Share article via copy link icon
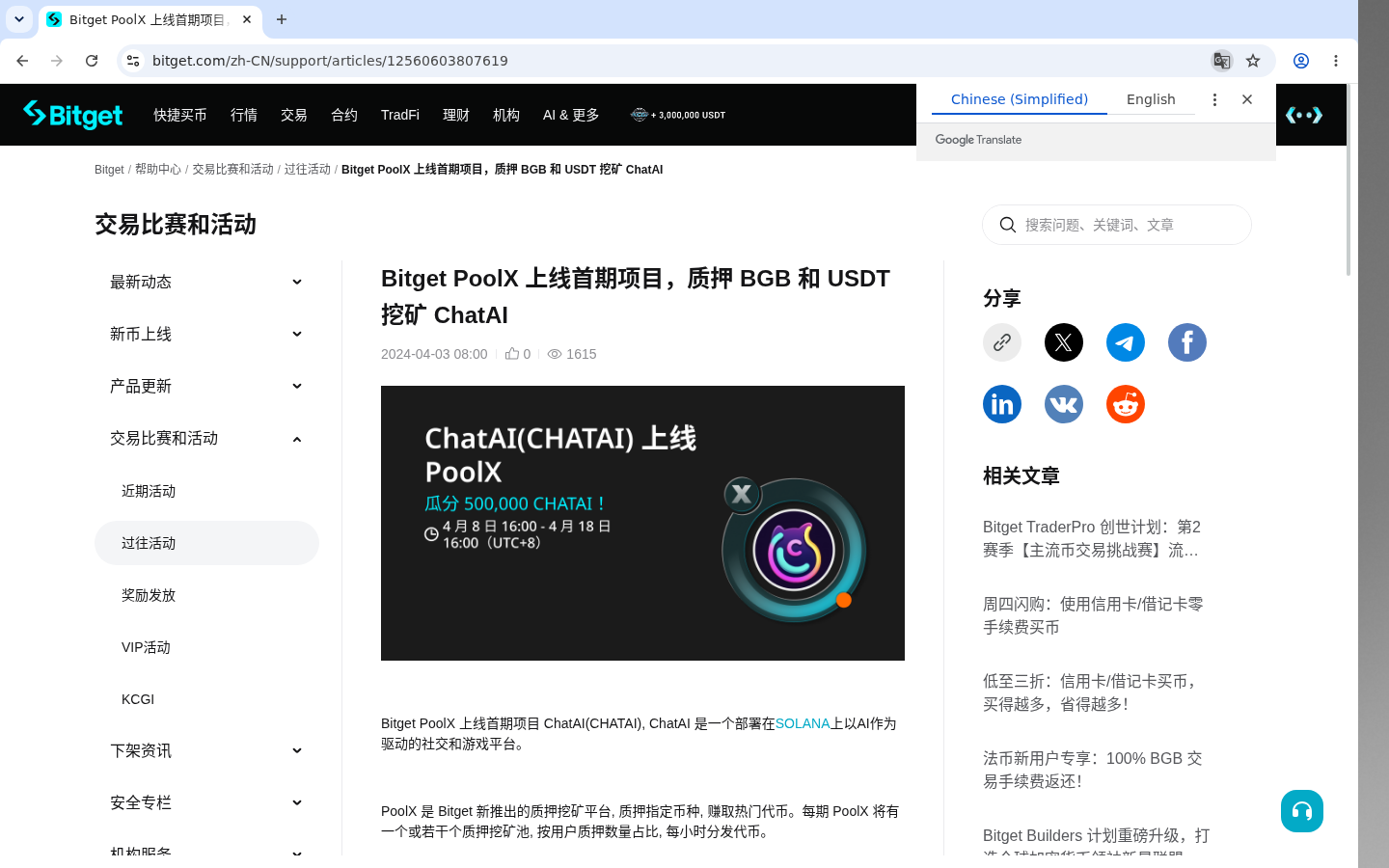Screen dimensions: 1389x868 tap(1002, 342)
